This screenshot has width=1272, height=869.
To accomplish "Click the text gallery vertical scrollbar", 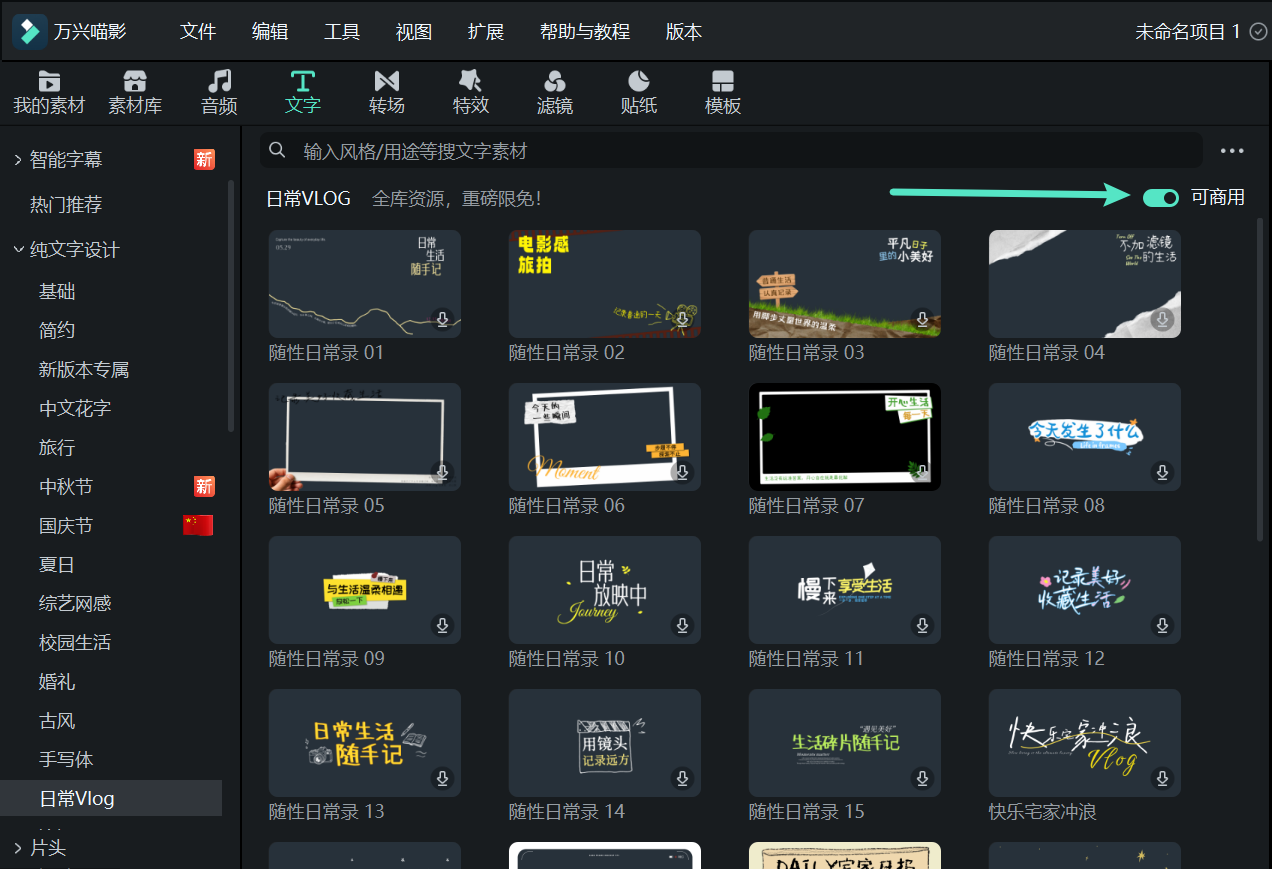I will (1260, 380).
